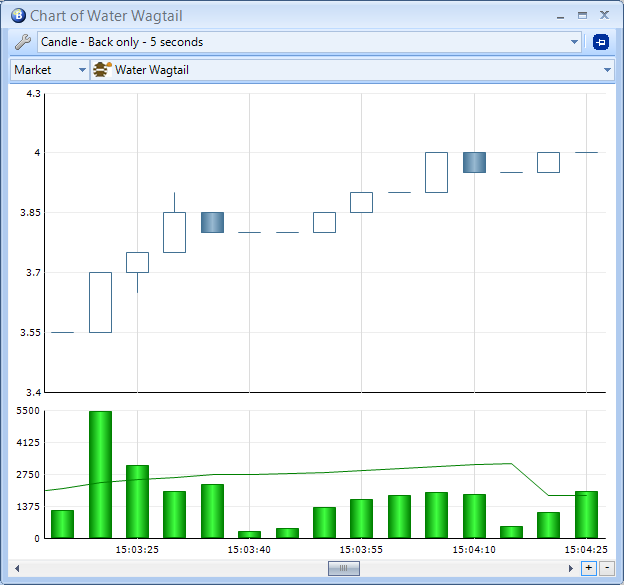Click the filled candle at the 4 price level
The width and height of the screenshot is (624, 585).
[474, 162]
